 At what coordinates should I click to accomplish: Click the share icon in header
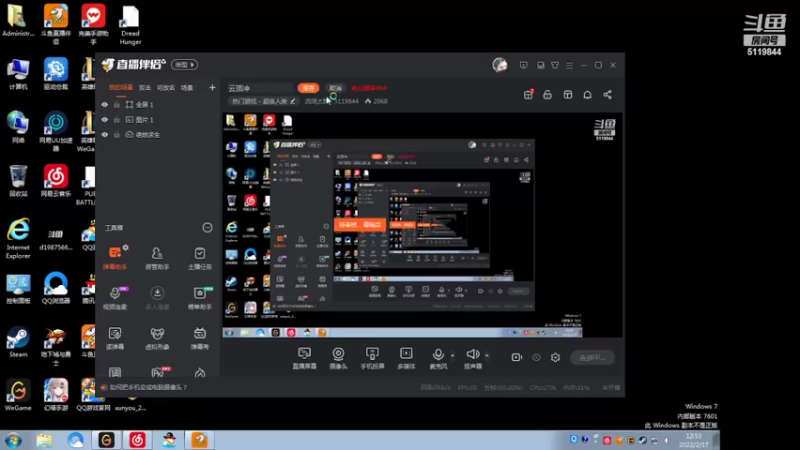607,95
